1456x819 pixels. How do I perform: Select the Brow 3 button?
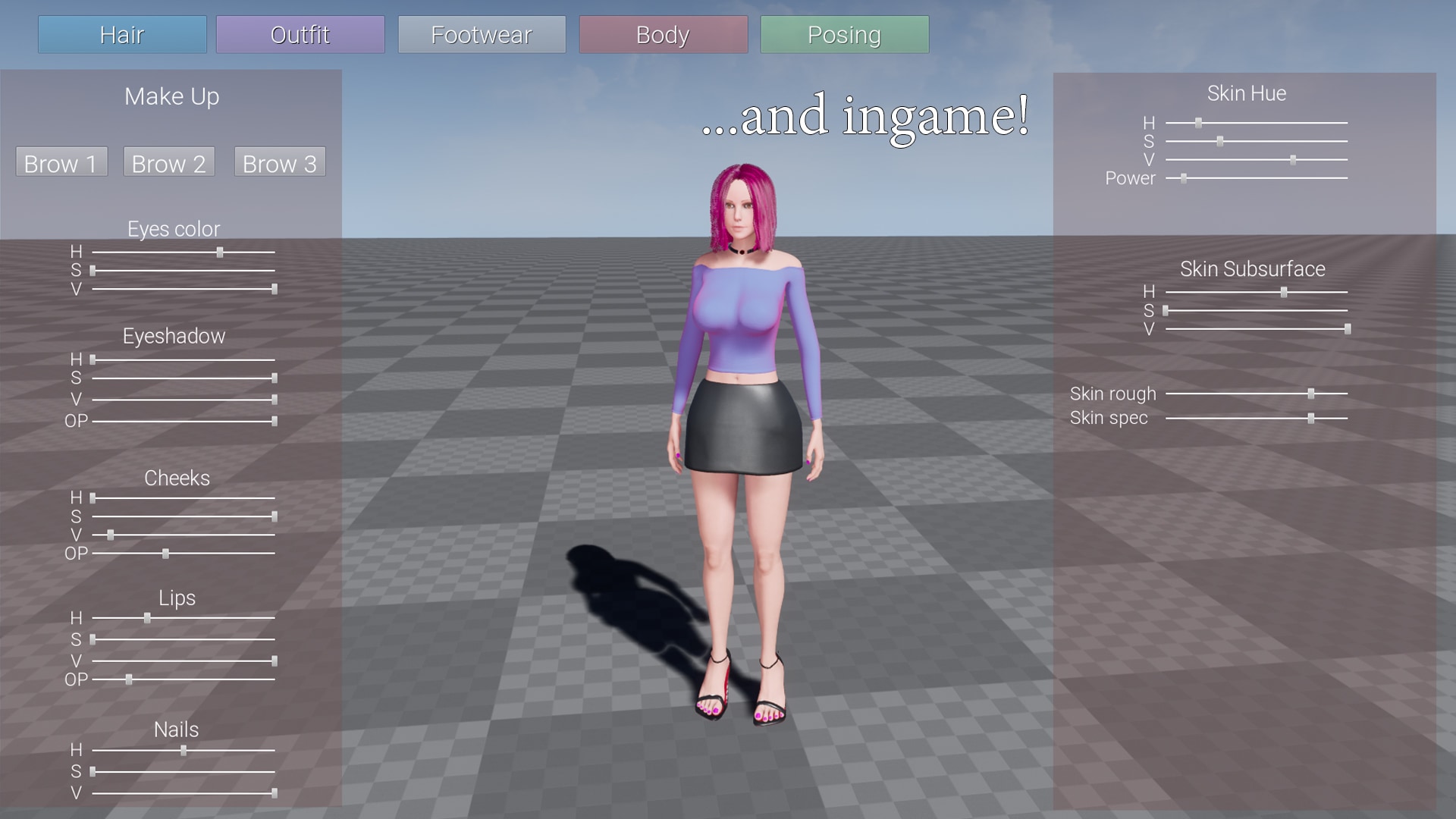[x=280, y=162]
